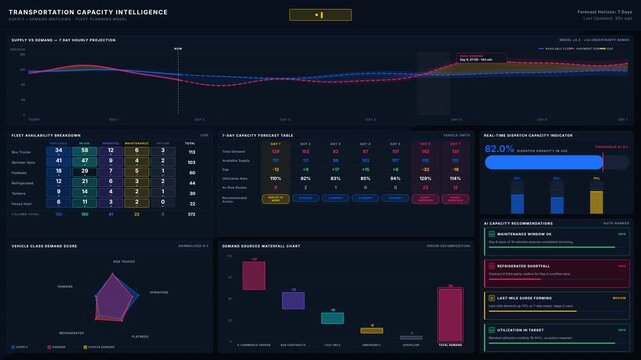Click the Refrigerated Shortfall card icon
This screenshot has height=360, width=641.
[x=492, y=266]
